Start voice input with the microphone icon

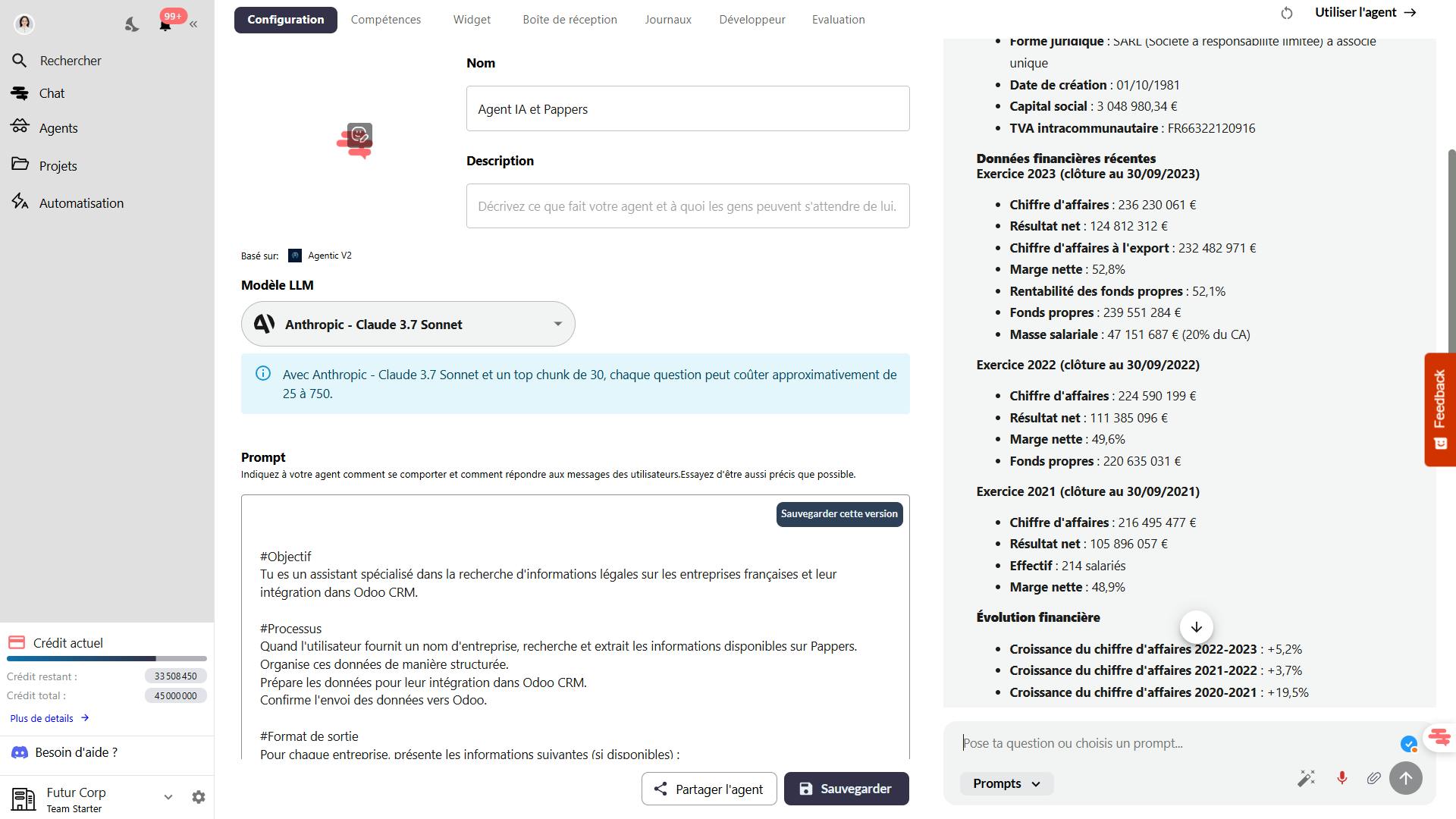coord(1341,778)
